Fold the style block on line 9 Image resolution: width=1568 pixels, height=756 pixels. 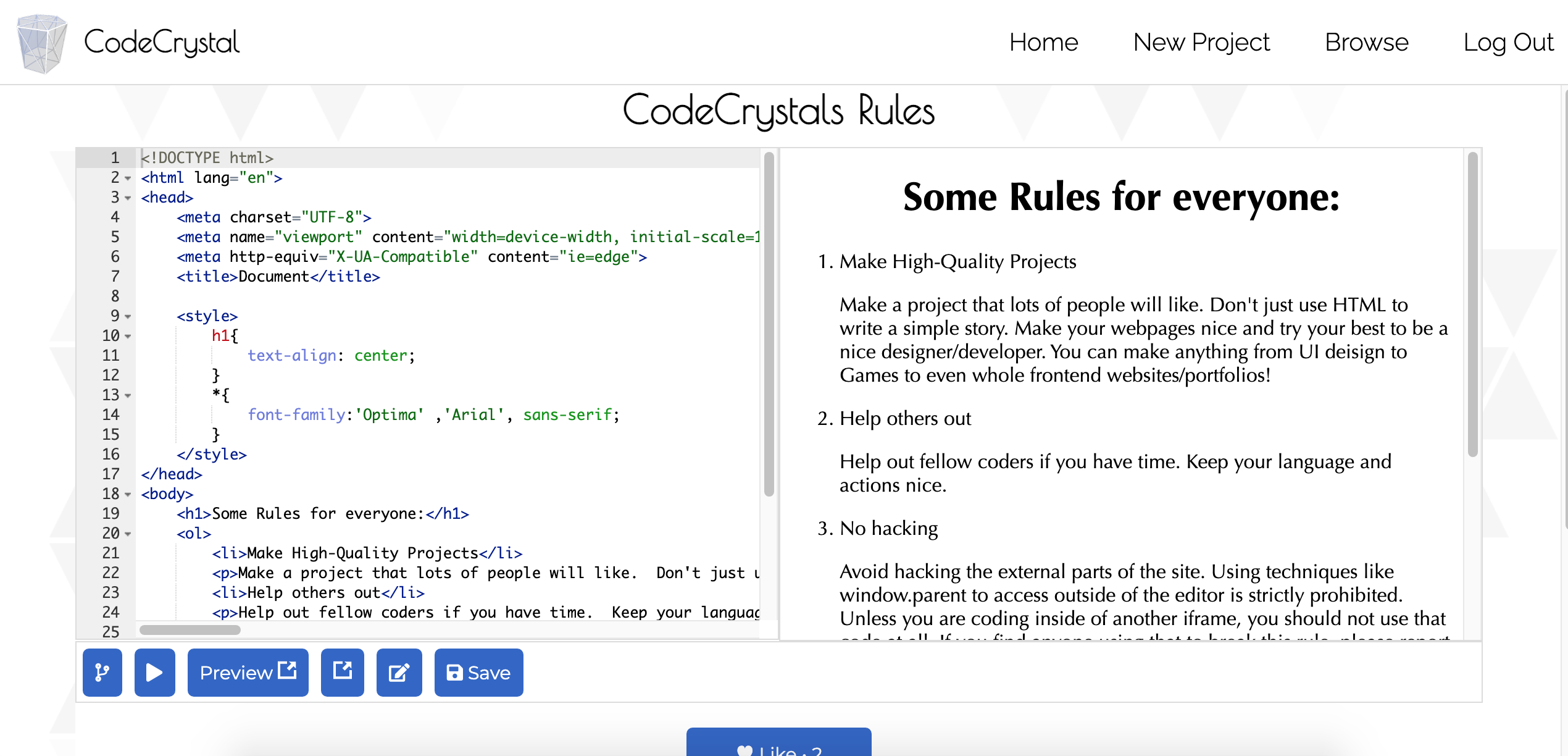[x=128, y=317]
